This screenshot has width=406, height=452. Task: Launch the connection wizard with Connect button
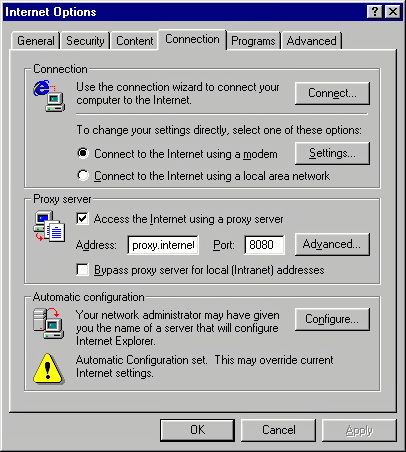pyautogui.click(x=332, y=93)
